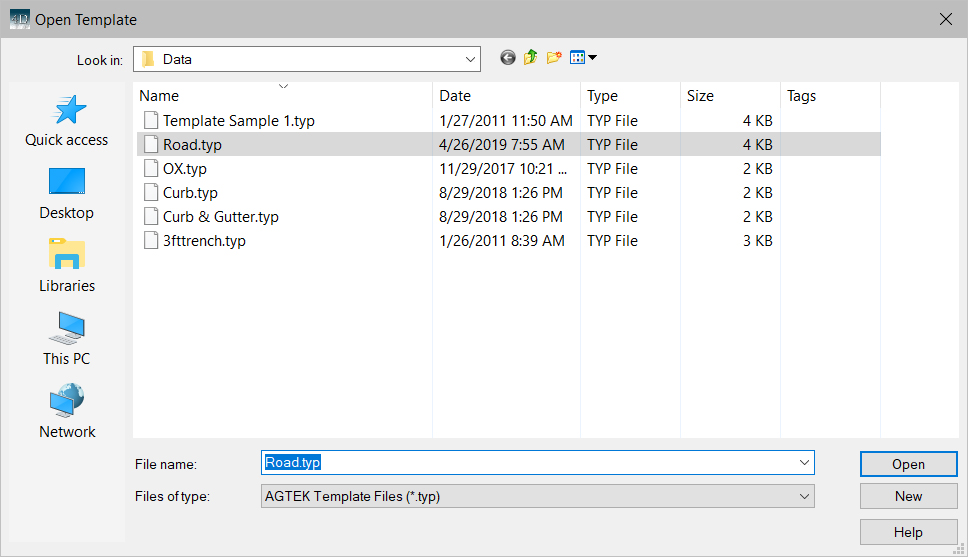
Task: Create a new folder
Action: 554,58
